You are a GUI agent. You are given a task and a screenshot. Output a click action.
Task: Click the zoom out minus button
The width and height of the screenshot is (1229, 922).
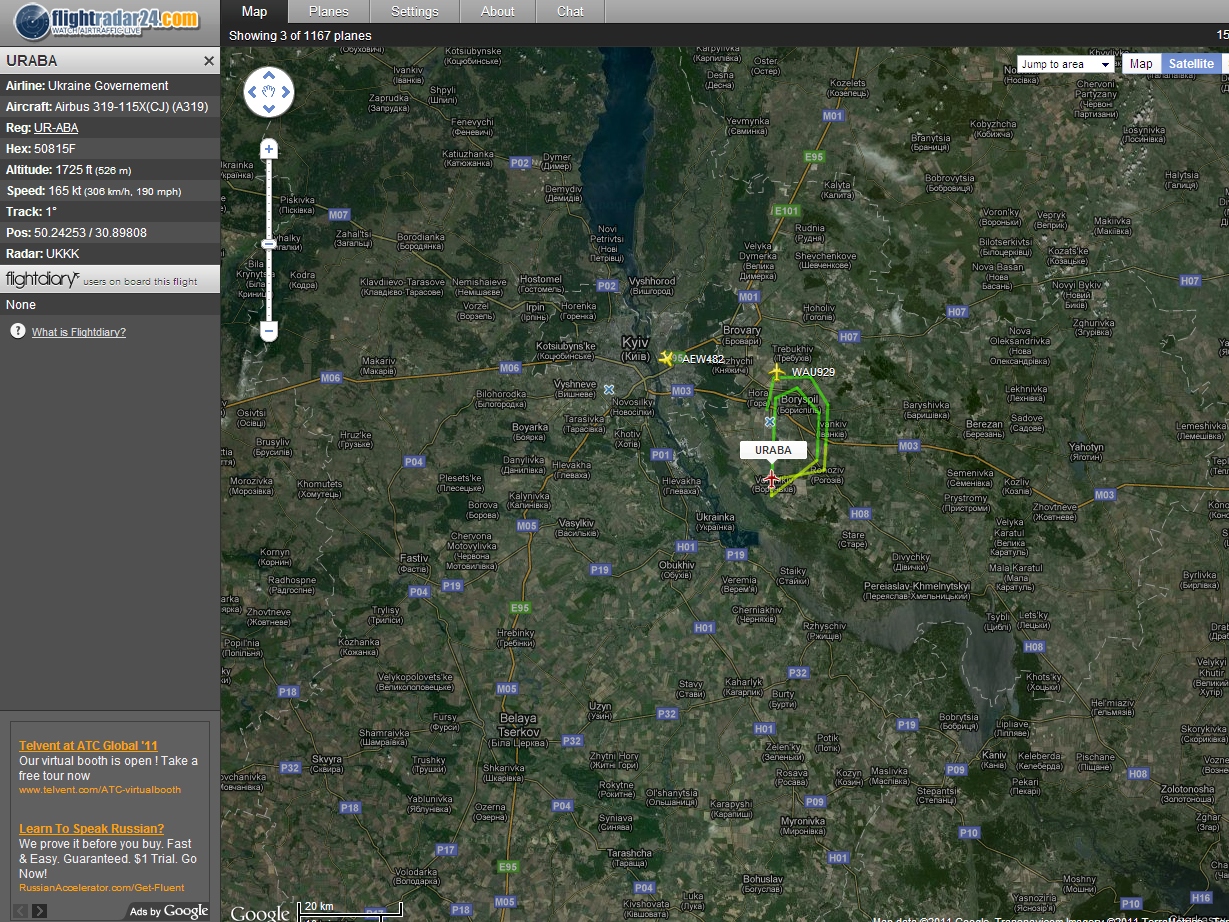pyautogui.click(x=268, y=331)
